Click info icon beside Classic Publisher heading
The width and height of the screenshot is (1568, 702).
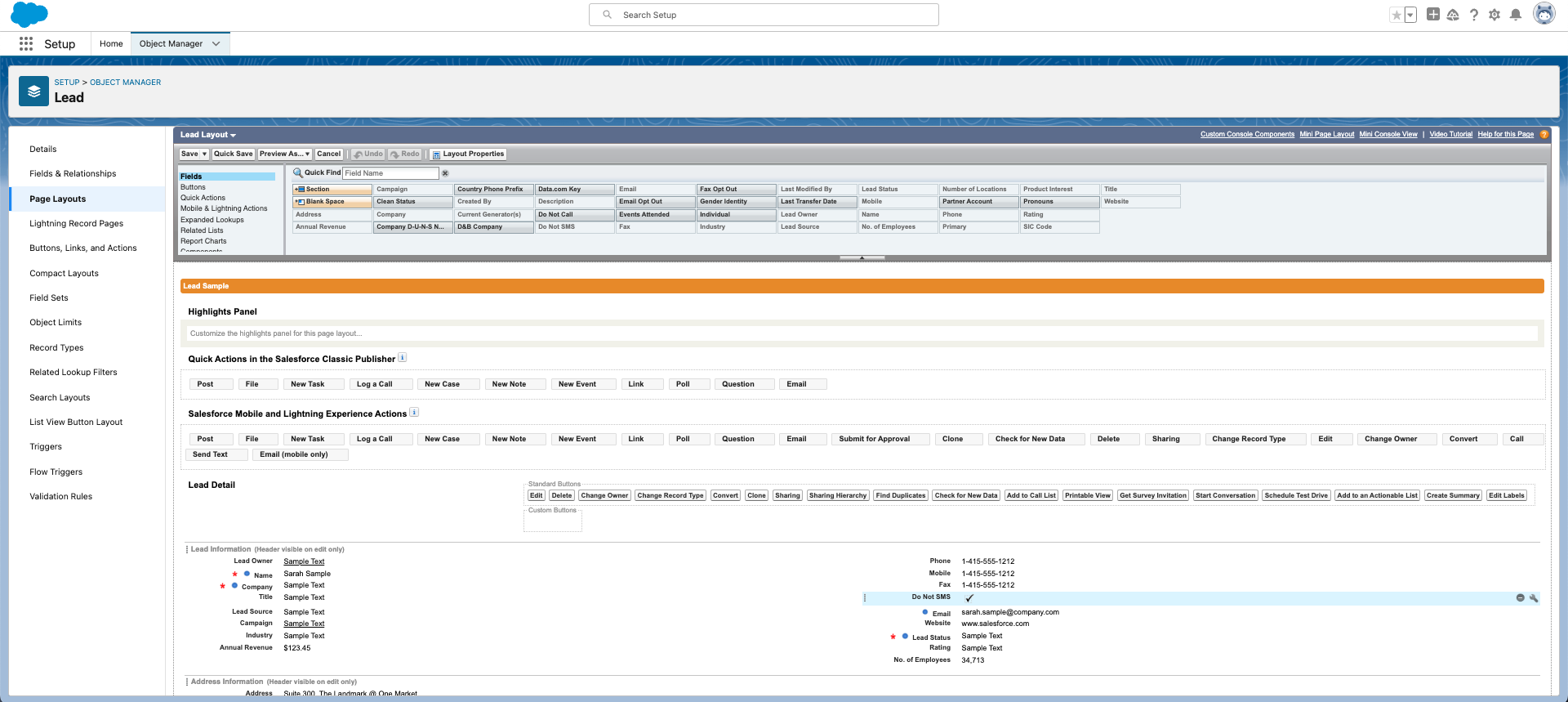coord(403,358)
